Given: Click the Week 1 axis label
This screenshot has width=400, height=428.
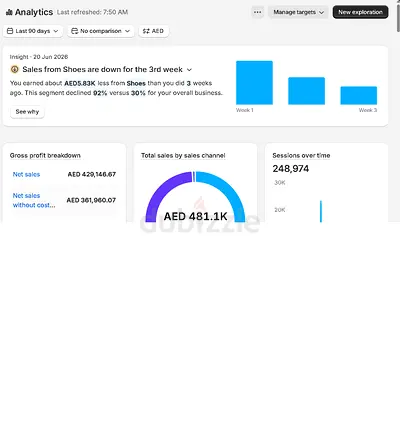Looking at the screenshot, I should click(x=245, y=110).
